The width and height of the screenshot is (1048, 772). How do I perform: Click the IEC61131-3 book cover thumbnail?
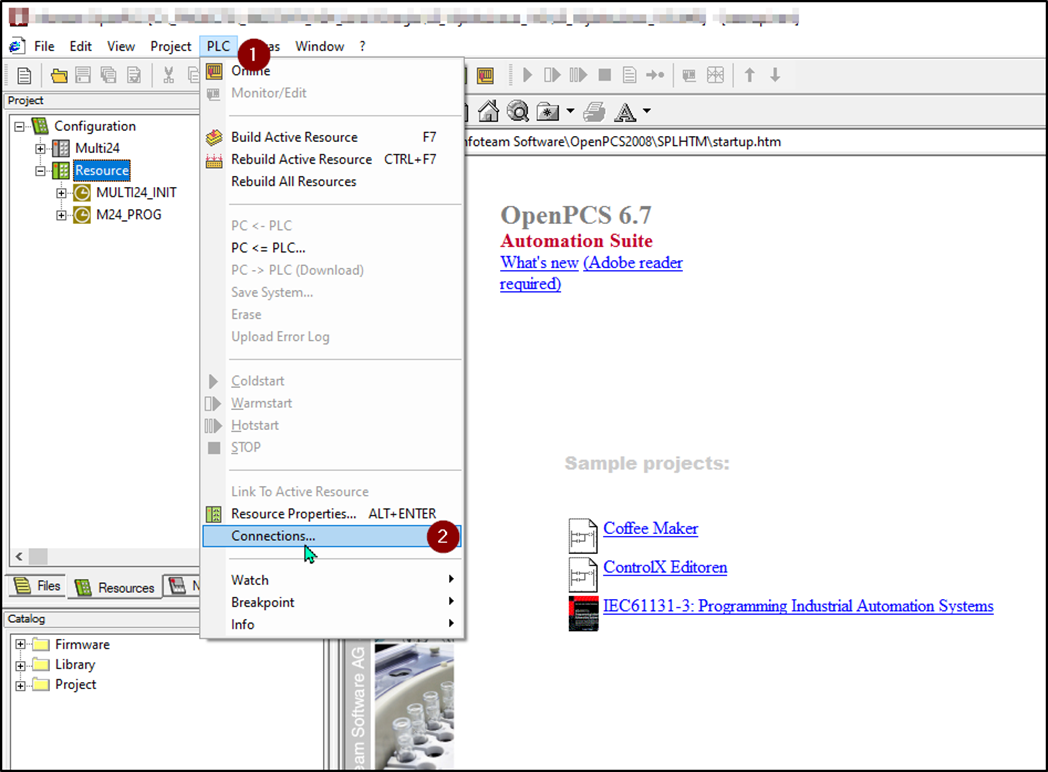(x=583, y=614)
